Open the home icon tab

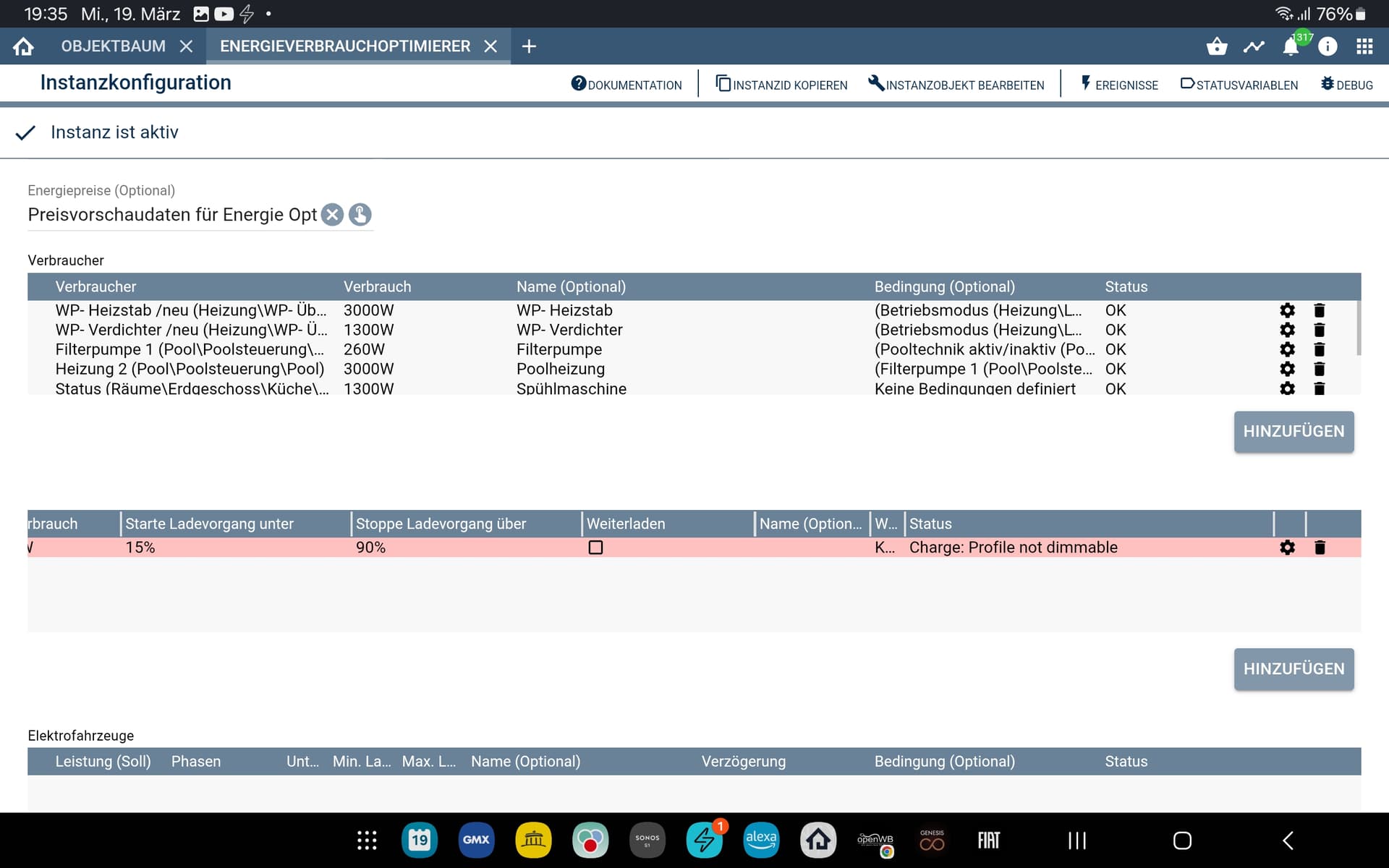(x=23, y=46)
